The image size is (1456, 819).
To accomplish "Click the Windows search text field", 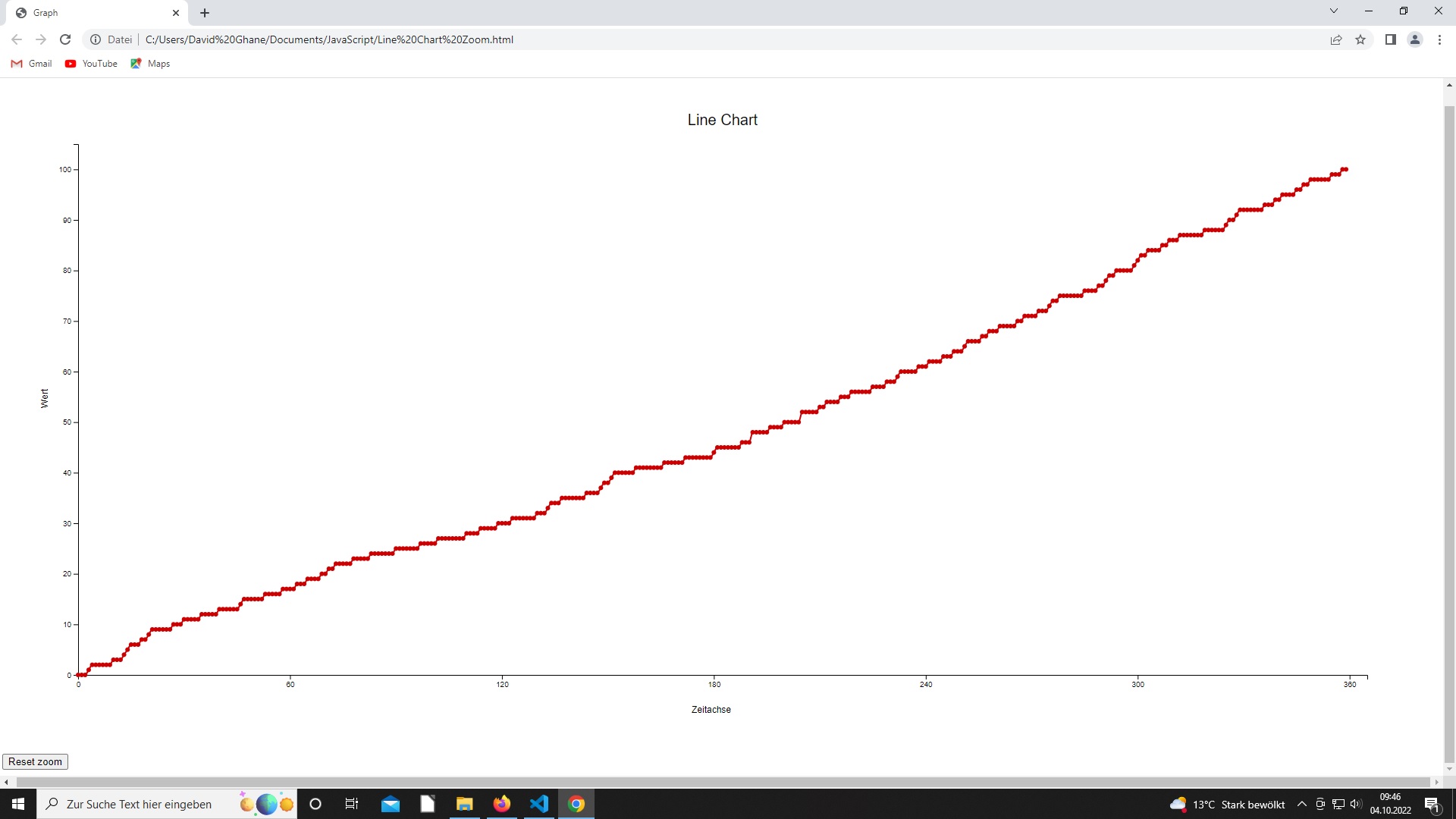I will (x=140, y=804).
